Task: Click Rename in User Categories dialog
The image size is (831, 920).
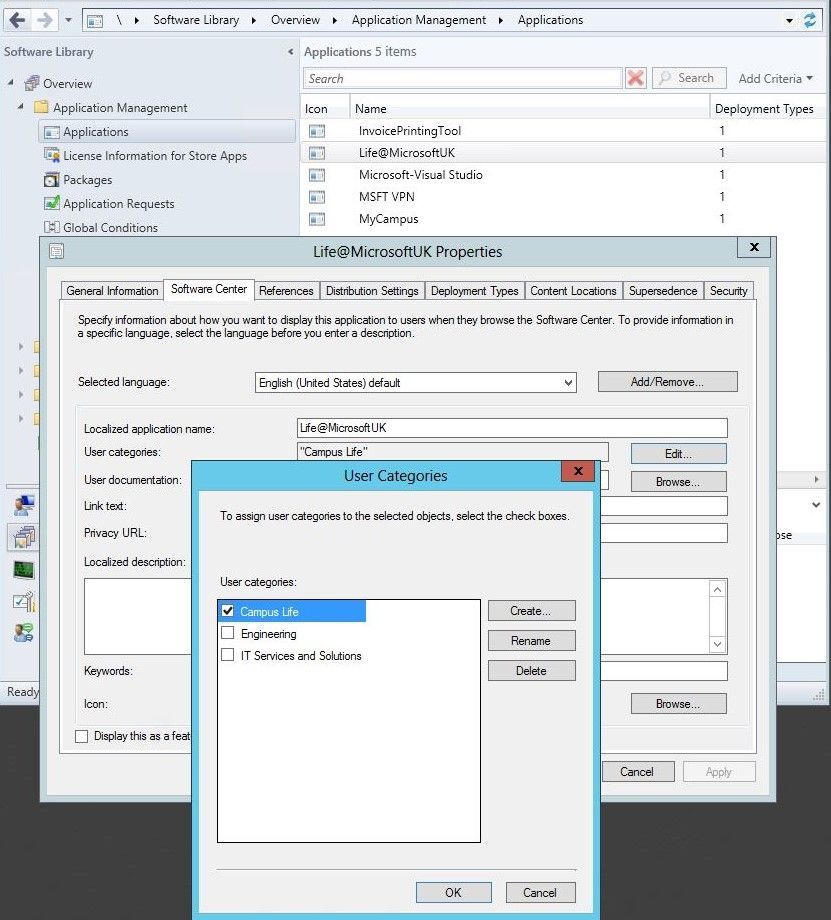Action: pyautogui.click(x=531, y=641)
